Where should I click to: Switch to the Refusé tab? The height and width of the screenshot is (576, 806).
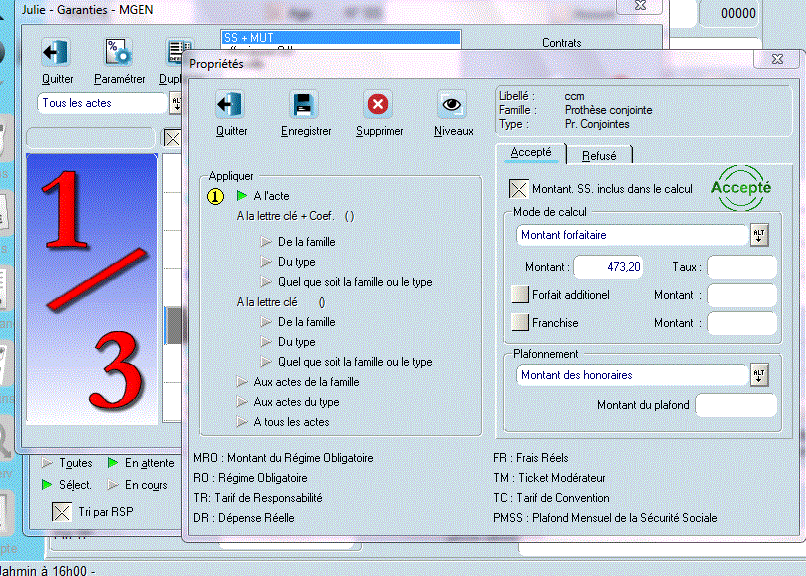[600, 155]
